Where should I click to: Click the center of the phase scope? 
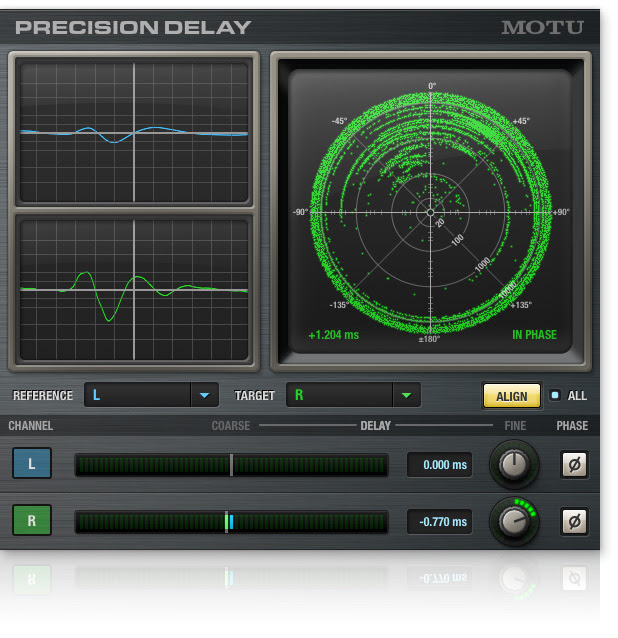click(x=430, y=212)
